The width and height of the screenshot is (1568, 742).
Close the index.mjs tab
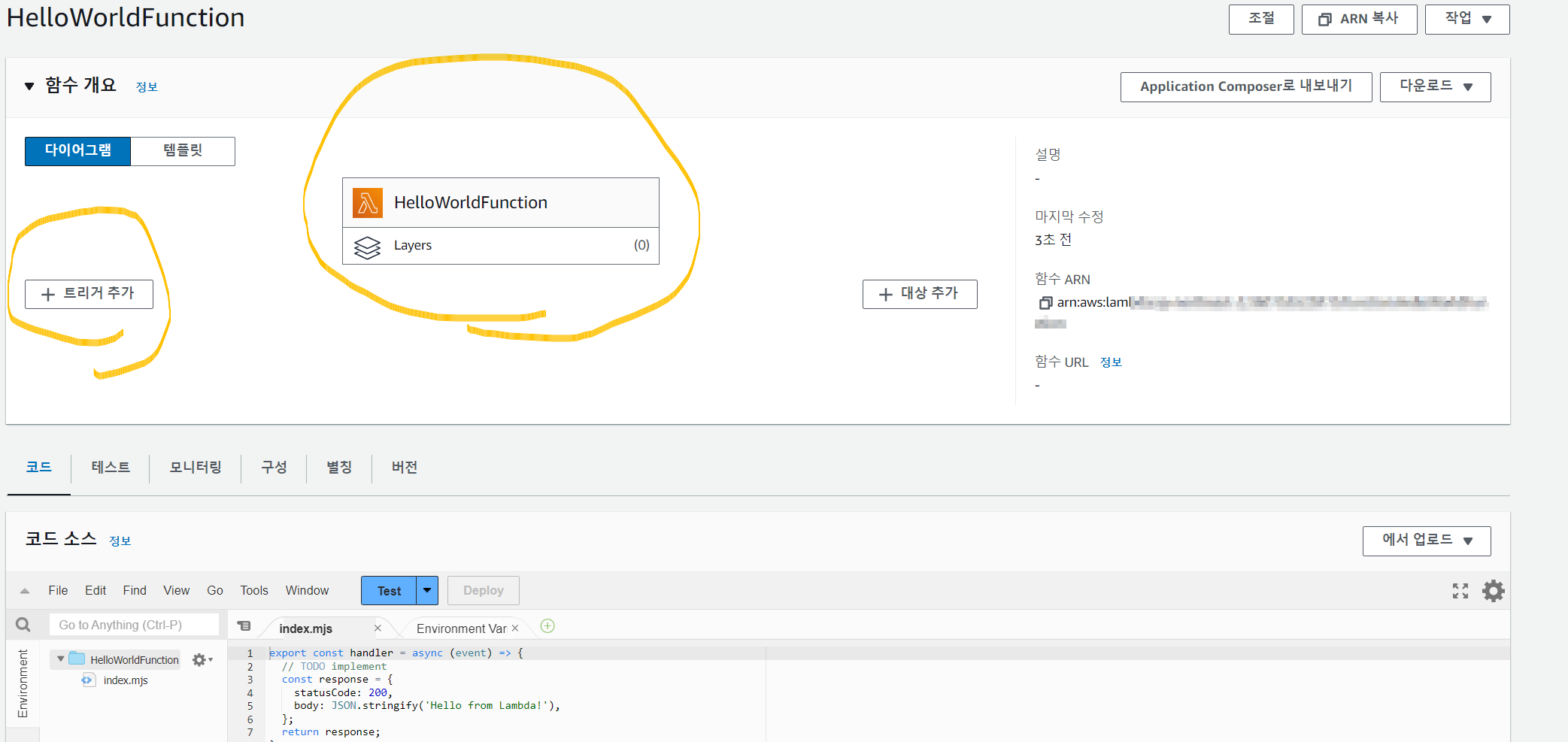(x=378, y=628)
